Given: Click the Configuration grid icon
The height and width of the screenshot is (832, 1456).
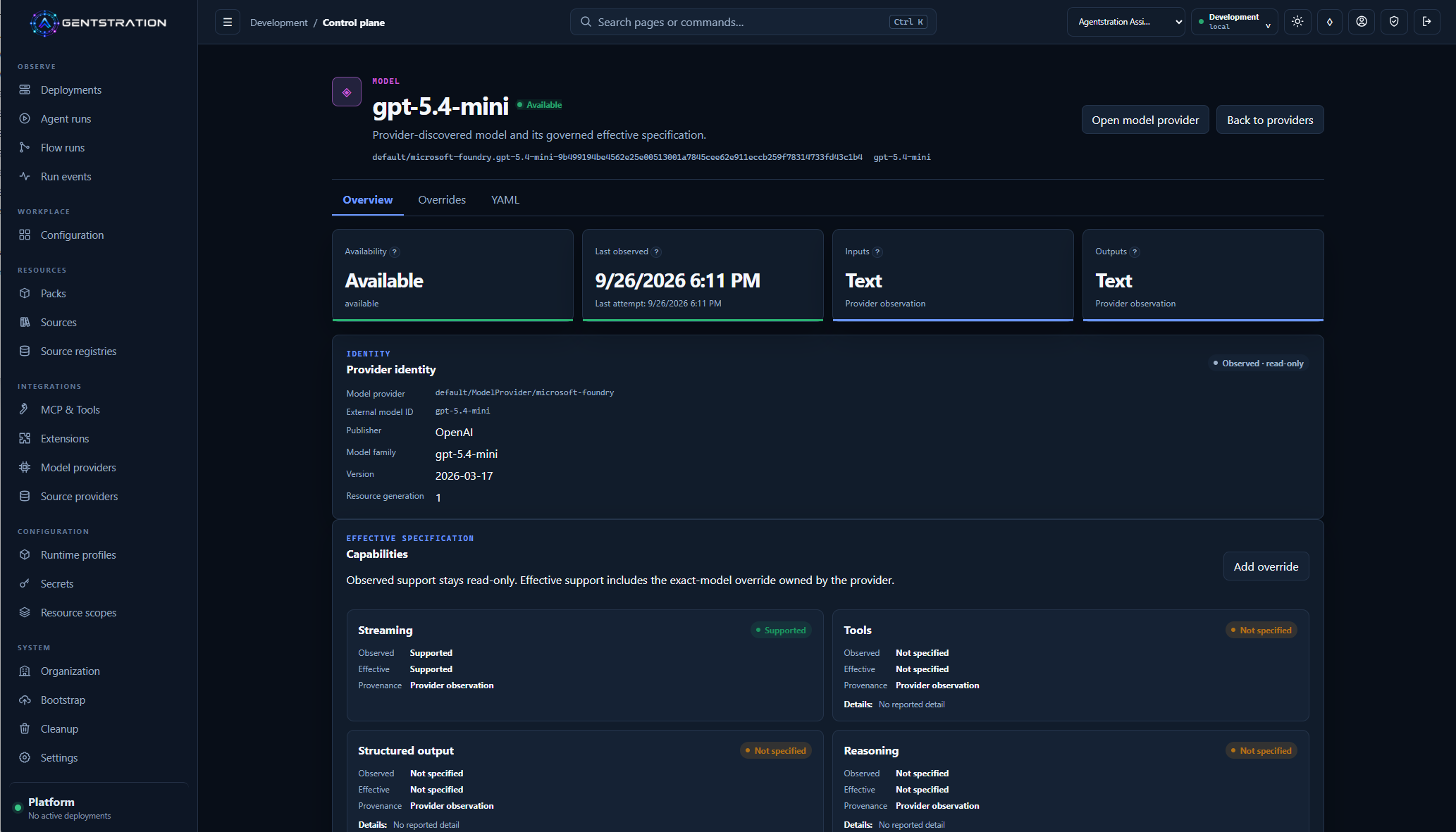Looking at the screenshot, I should click(x=25, y=235).
